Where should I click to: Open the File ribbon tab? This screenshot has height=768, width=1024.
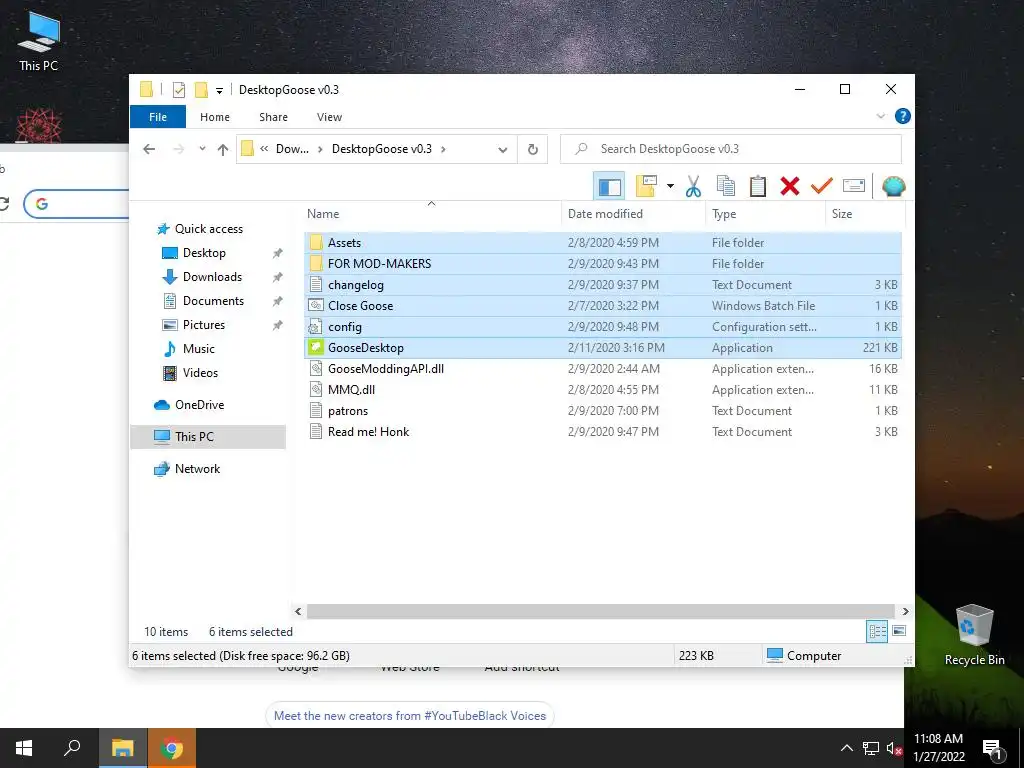pyautogui.click(x=158, y=117)
